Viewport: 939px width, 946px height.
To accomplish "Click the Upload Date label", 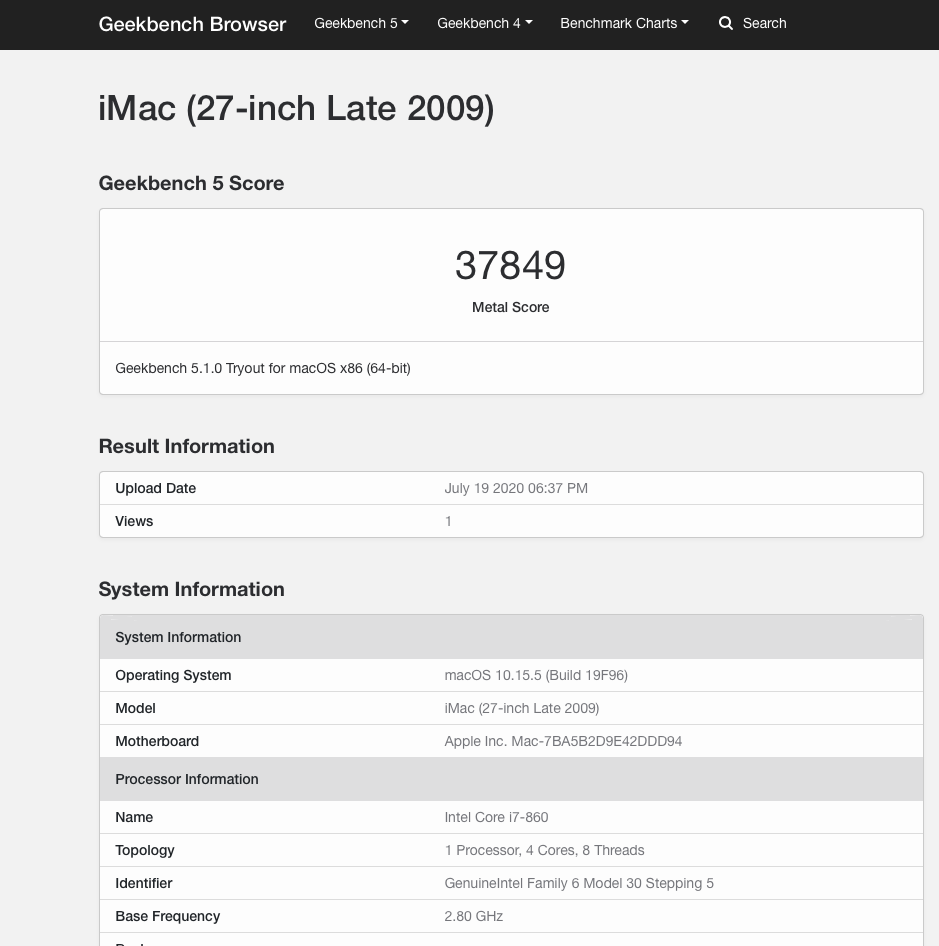I will (x=156, y=488).
